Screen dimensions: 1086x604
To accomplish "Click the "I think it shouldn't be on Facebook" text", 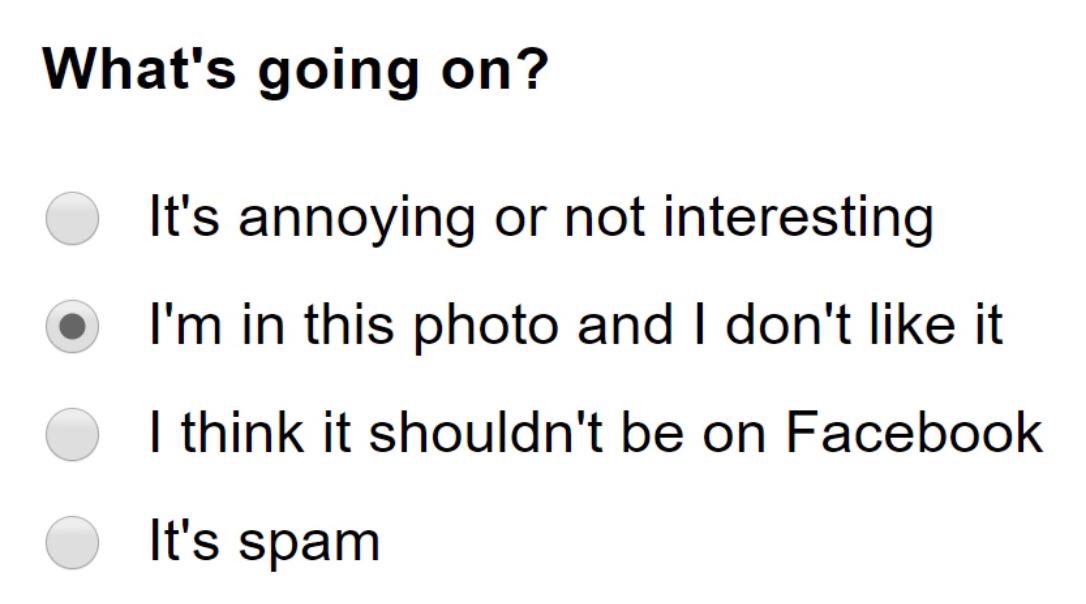I will (596, 433).
